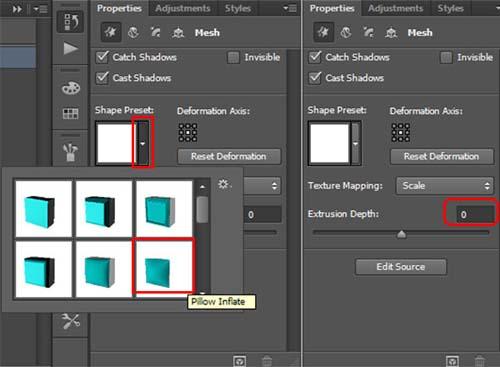Switch to the Adjustments tab in the left panel
Viewport: 500px width, 367px height.
tap(183, 8)
